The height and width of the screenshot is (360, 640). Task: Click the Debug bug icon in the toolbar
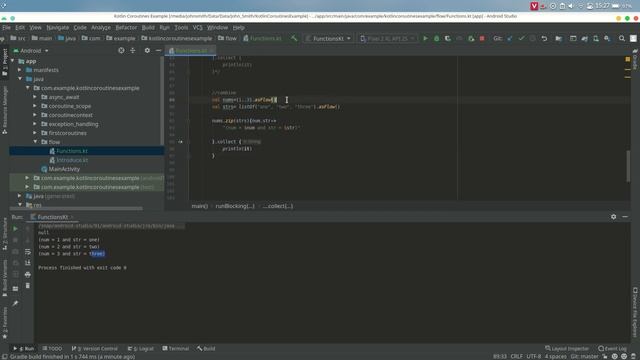[436, 38]
